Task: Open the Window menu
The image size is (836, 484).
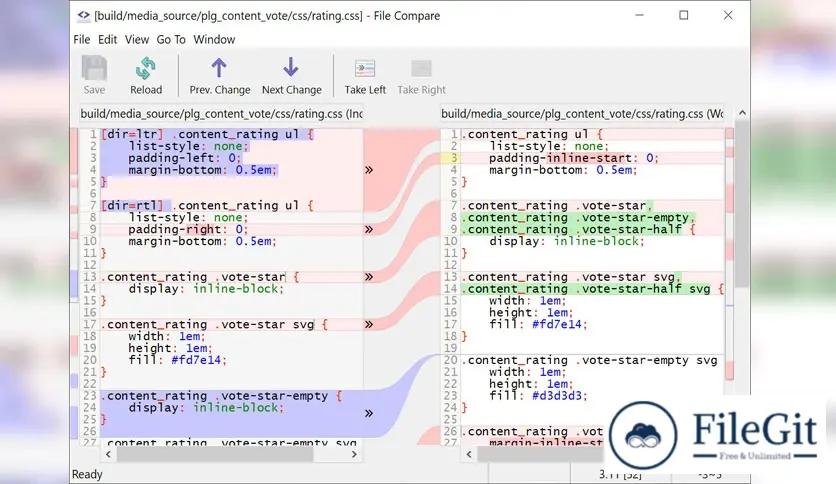Action: (x=214, y=40)
